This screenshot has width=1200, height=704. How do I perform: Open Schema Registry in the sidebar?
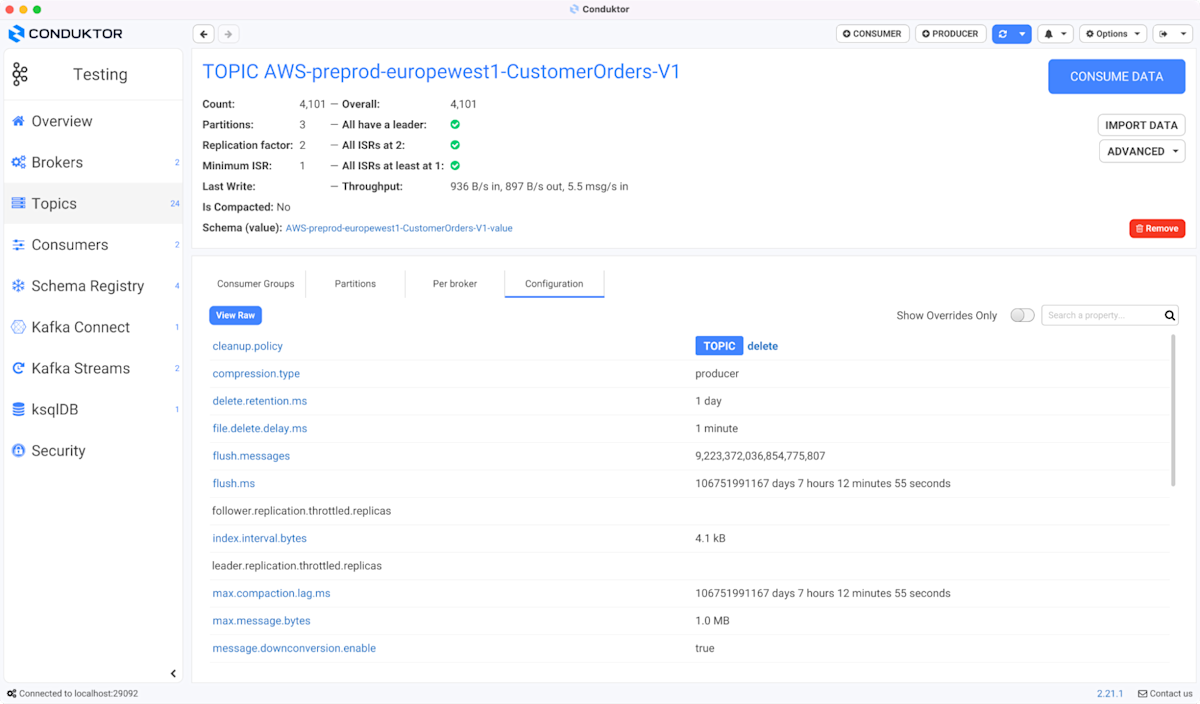tap(88, 286)
